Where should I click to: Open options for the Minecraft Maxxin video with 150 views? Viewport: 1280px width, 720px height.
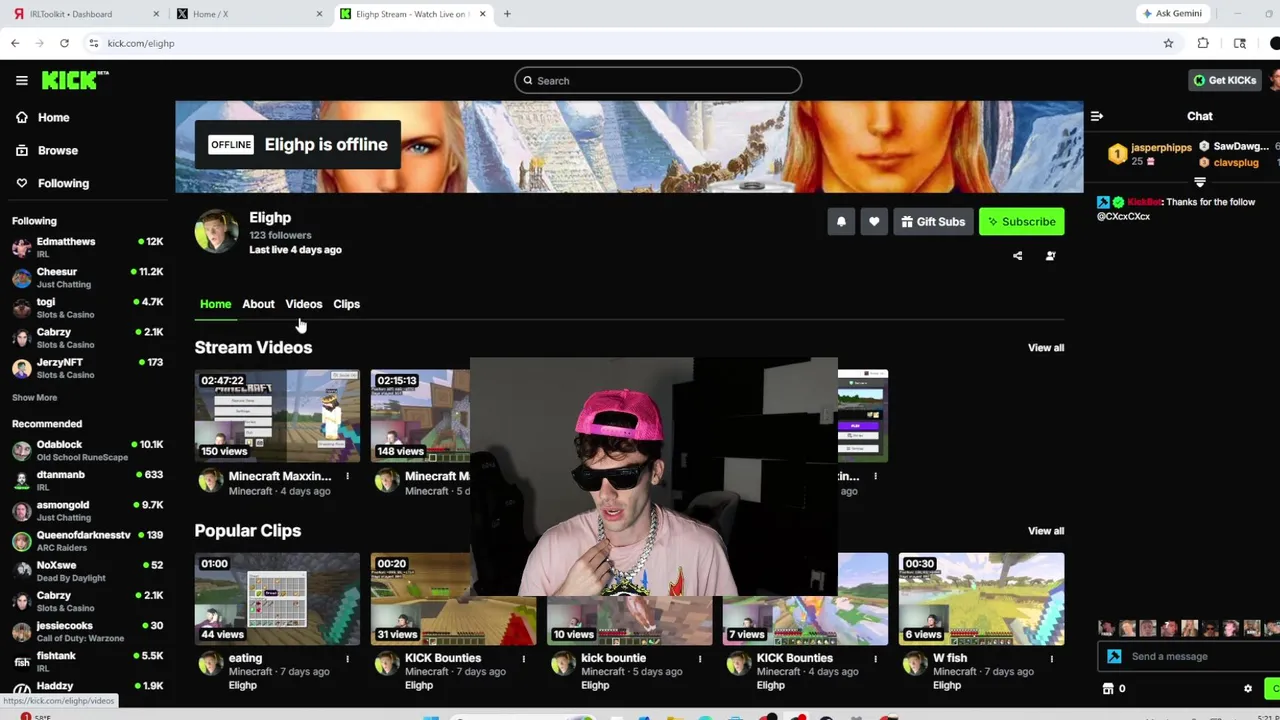[x=347, y=476]
